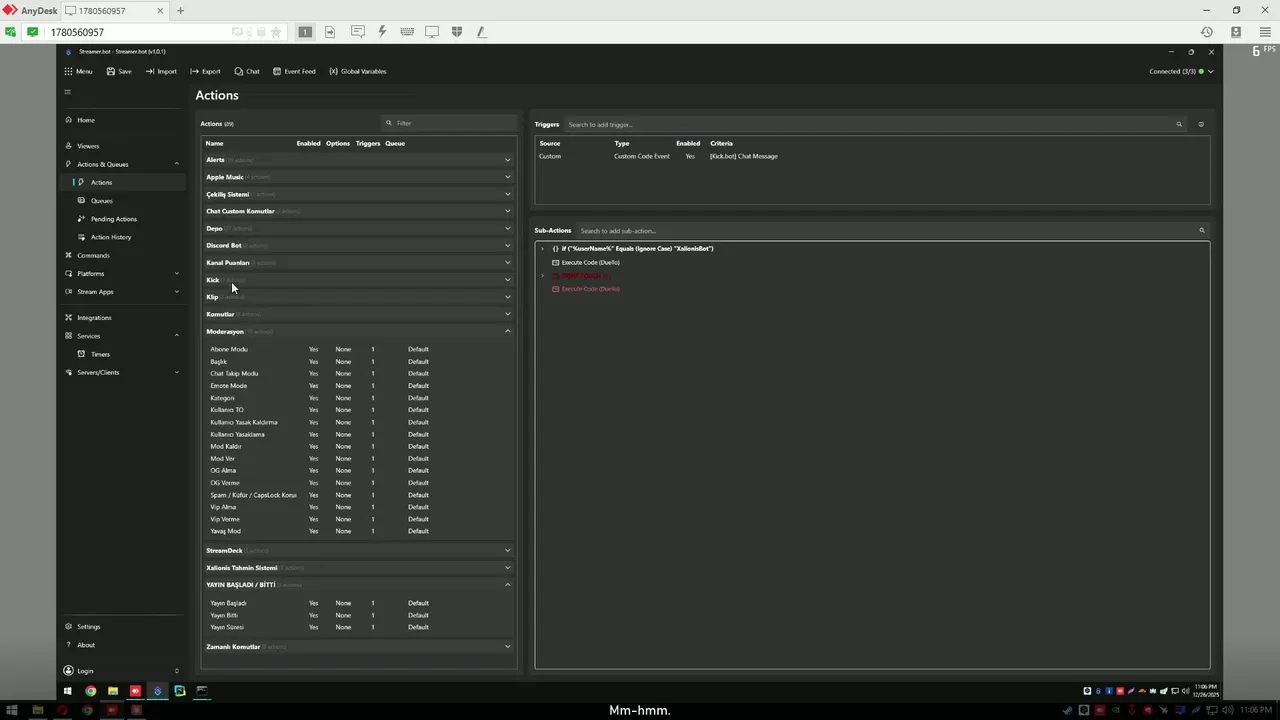The height and width of the screenshot is (720, 1280).
Task: Click Login at the sidebar bottom
Action: (x=85, y=671)
